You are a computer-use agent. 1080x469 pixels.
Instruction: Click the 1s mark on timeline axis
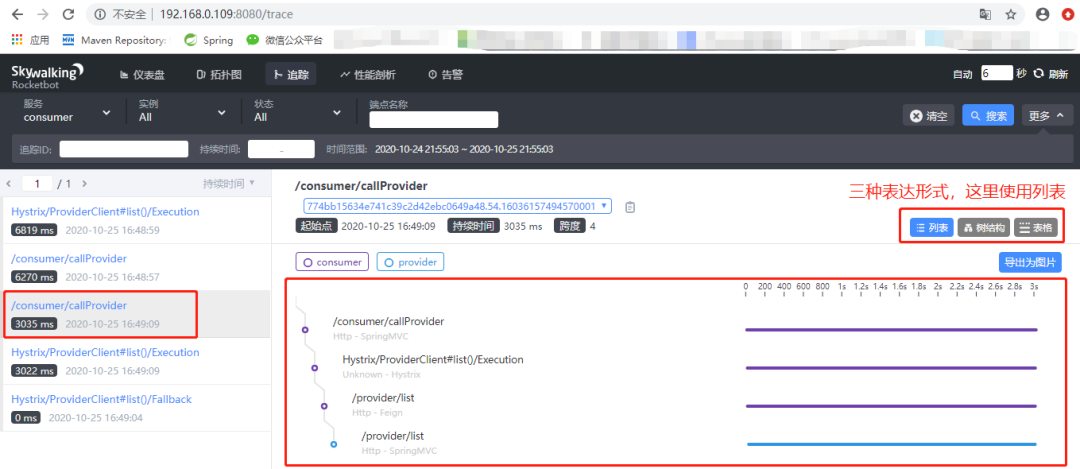842,286
